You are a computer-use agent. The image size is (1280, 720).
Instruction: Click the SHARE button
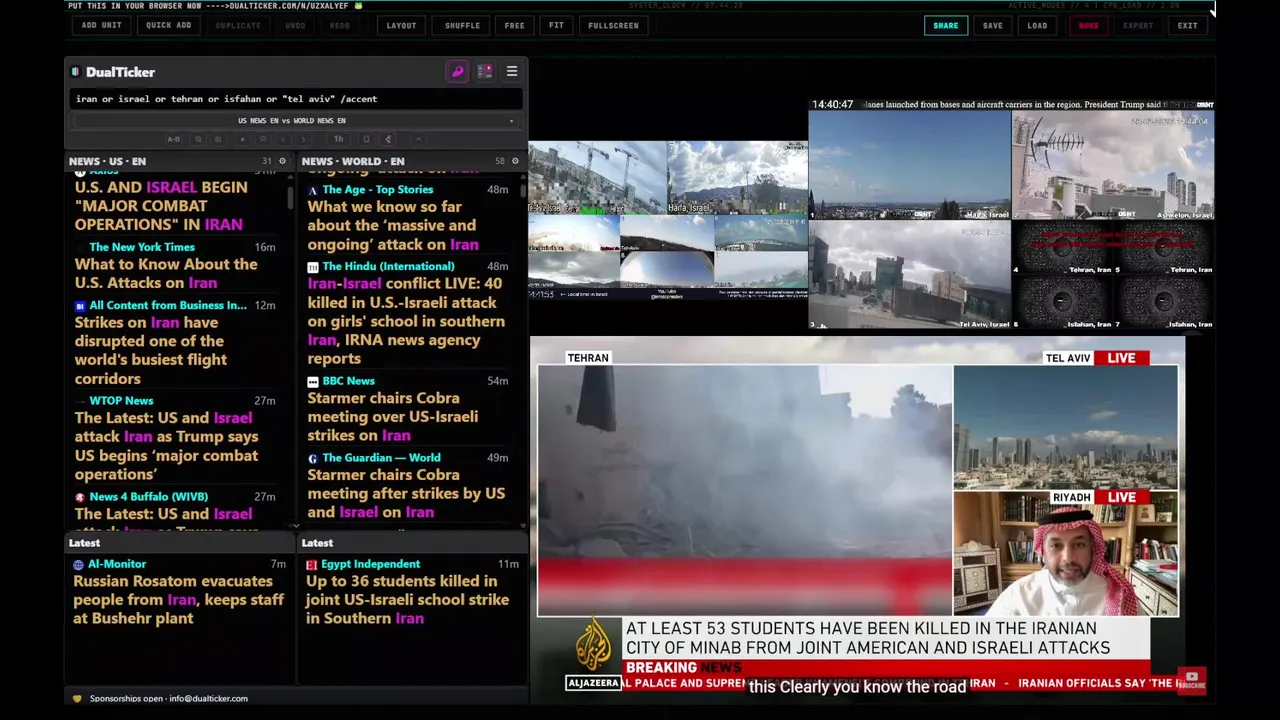945,25
